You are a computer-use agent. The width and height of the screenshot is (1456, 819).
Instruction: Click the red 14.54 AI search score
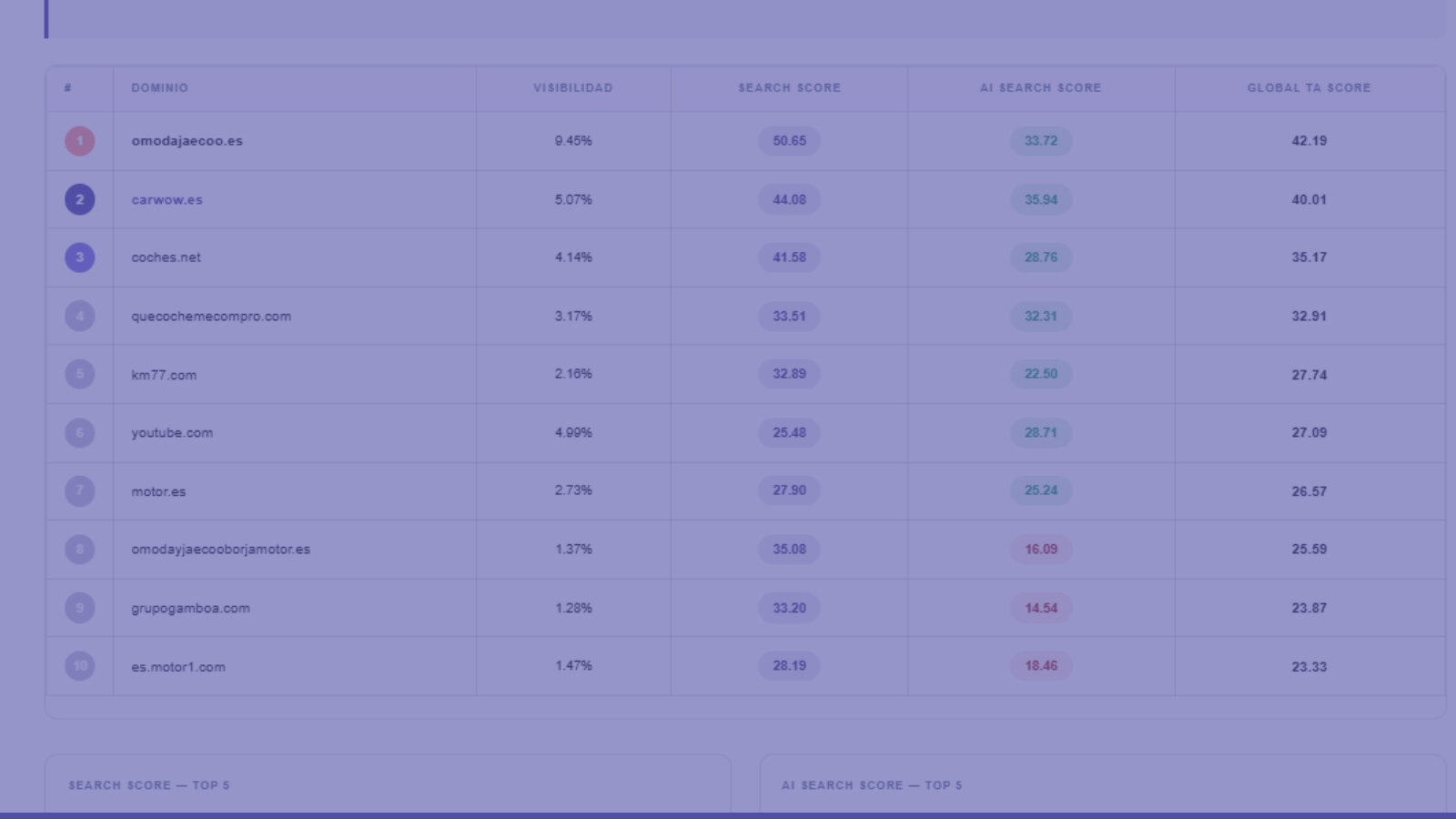(1041, 608)
